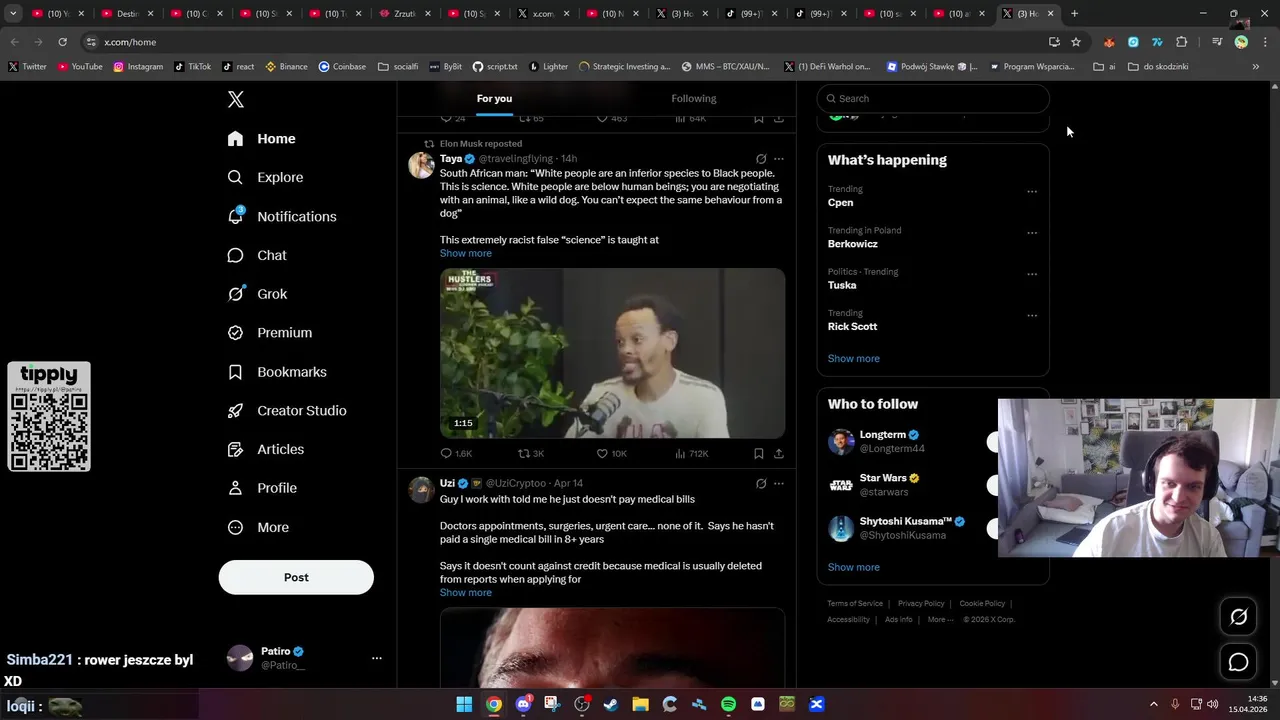Open account menu next to Patiro
This screenshot has height=720, width=1280.
click(377, 658)
